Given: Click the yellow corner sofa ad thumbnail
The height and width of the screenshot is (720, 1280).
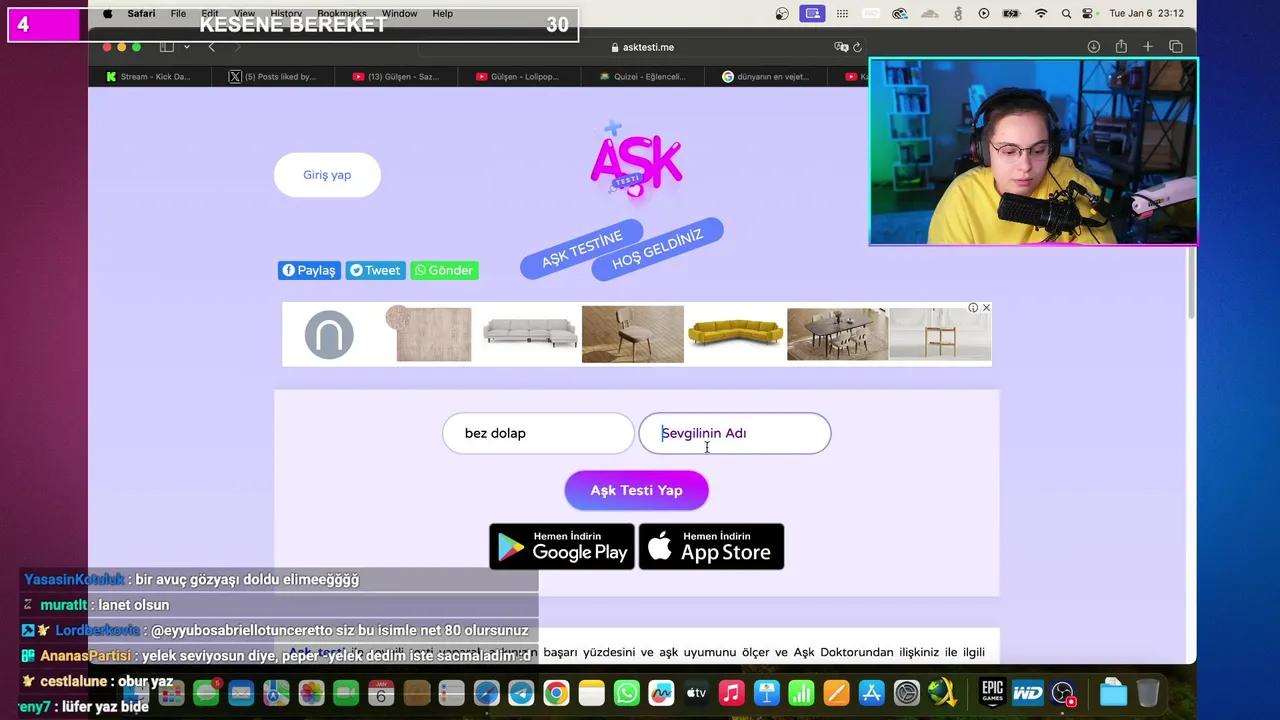Looking at the screenshot, I should point(735,334).
